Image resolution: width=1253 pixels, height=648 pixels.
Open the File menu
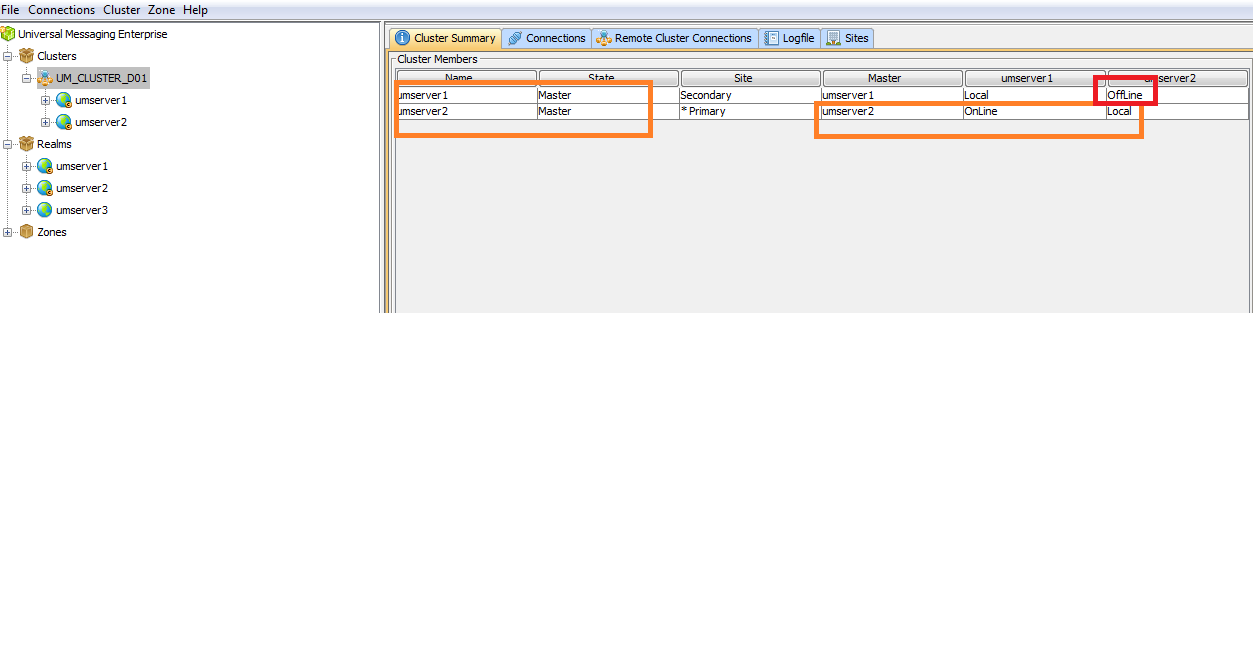(x=10, y=10)
